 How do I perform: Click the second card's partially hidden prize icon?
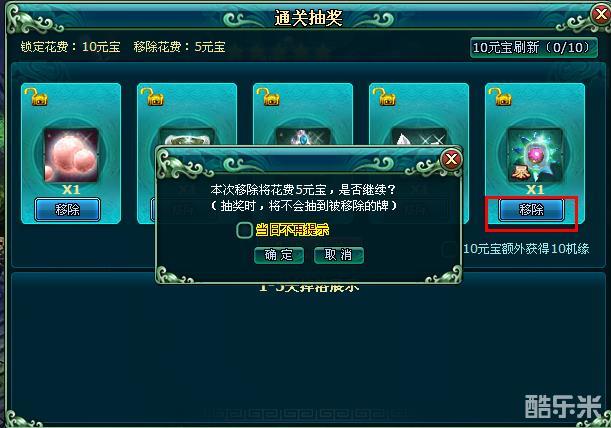click(x=187, y=136)
